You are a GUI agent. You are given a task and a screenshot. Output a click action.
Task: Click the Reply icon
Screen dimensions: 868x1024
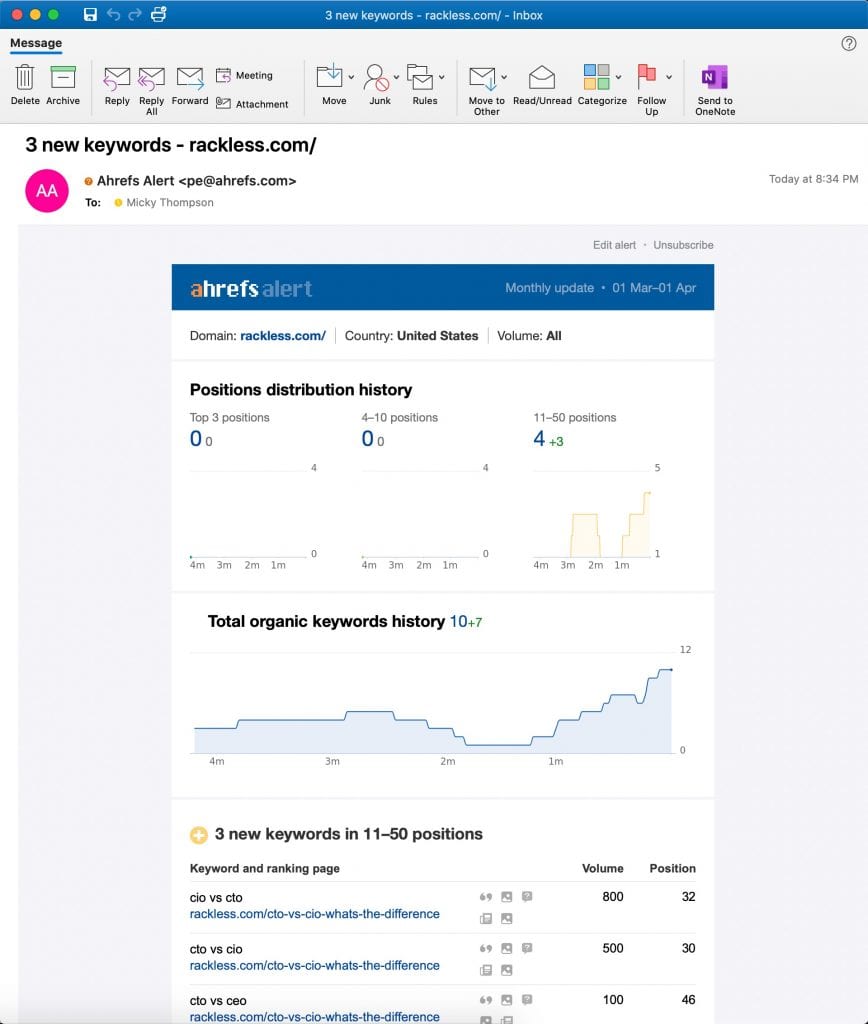click(117, 79)
